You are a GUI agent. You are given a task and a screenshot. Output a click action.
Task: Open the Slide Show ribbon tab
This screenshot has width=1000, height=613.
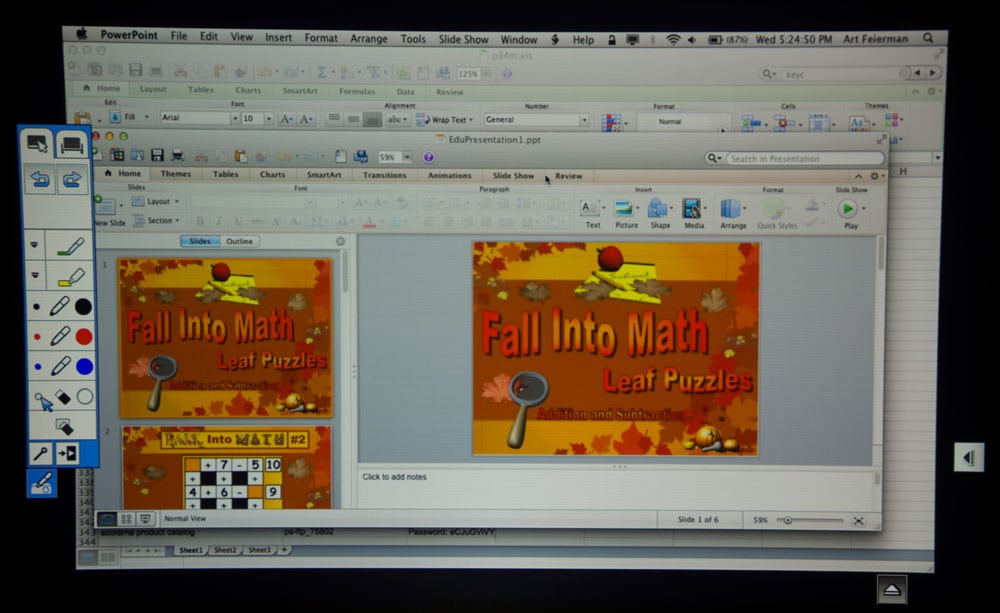click(513, 175)
